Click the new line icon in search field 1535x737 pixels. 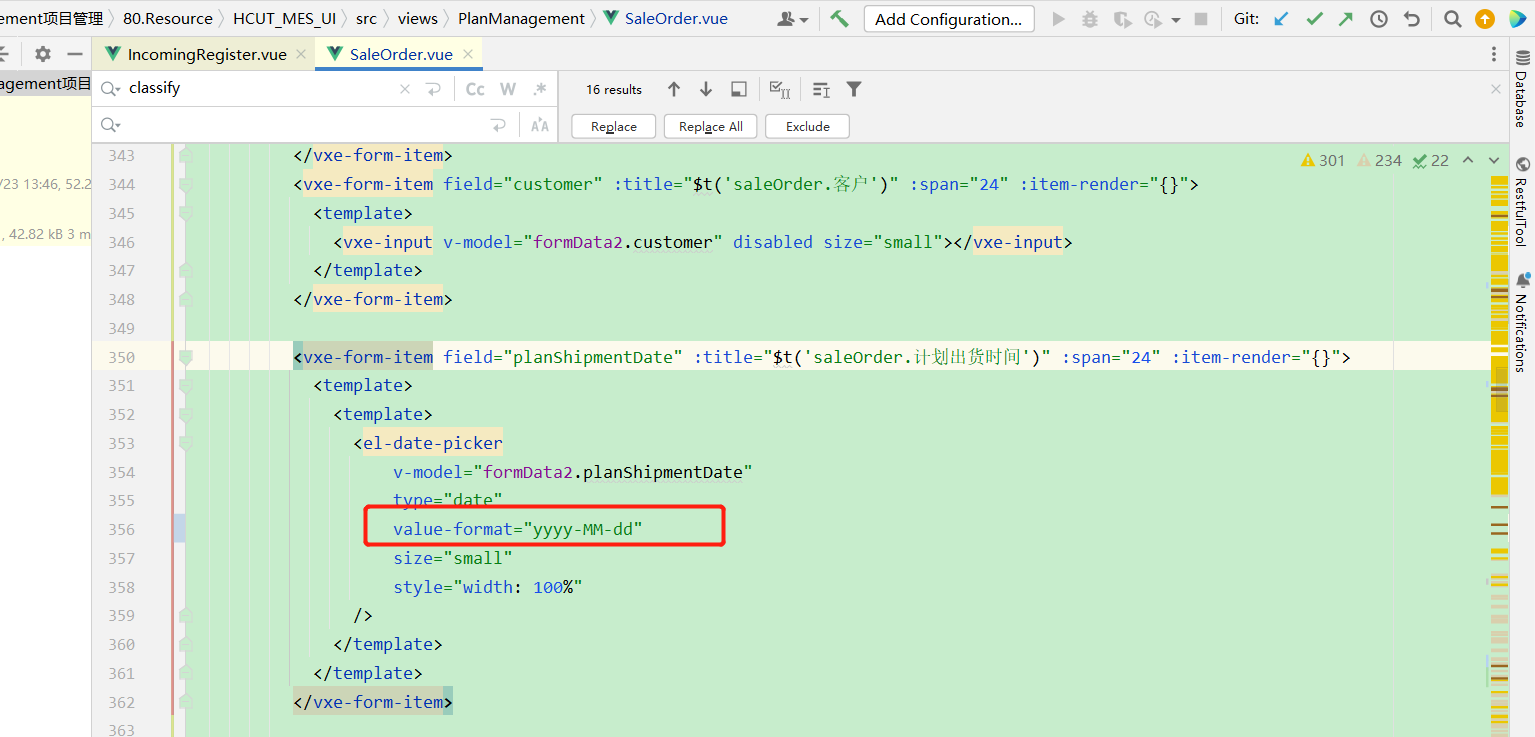tap(434, 89)
